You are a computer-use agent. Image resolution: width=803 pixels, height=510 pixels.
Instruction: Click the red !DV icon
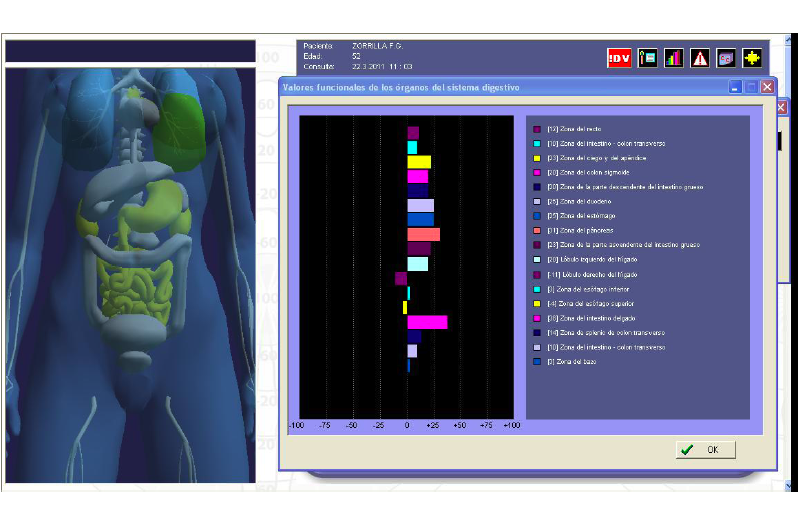(619, 58)
